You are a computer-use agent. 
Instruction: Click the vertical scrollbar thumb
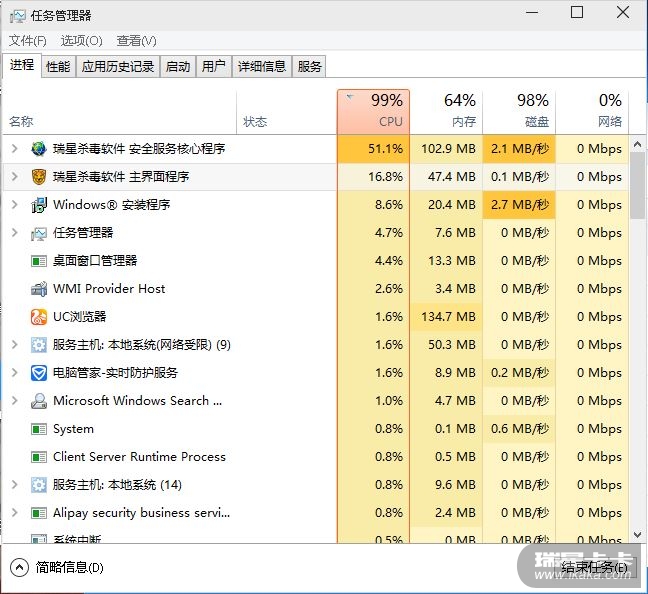pos(637,185)
